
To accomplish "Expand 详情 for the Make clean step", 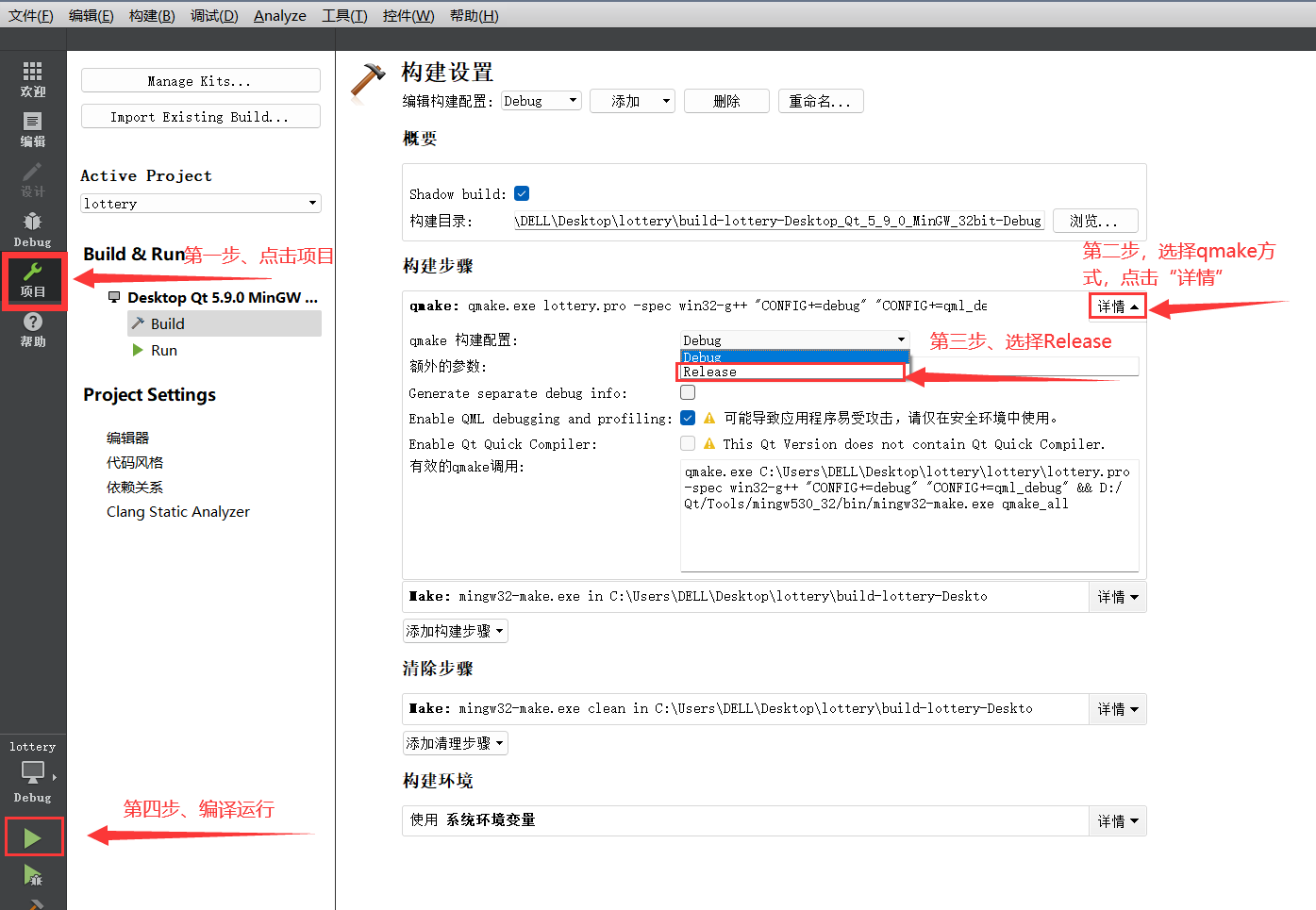I will pyautogui.click(x=1118, y=709).
